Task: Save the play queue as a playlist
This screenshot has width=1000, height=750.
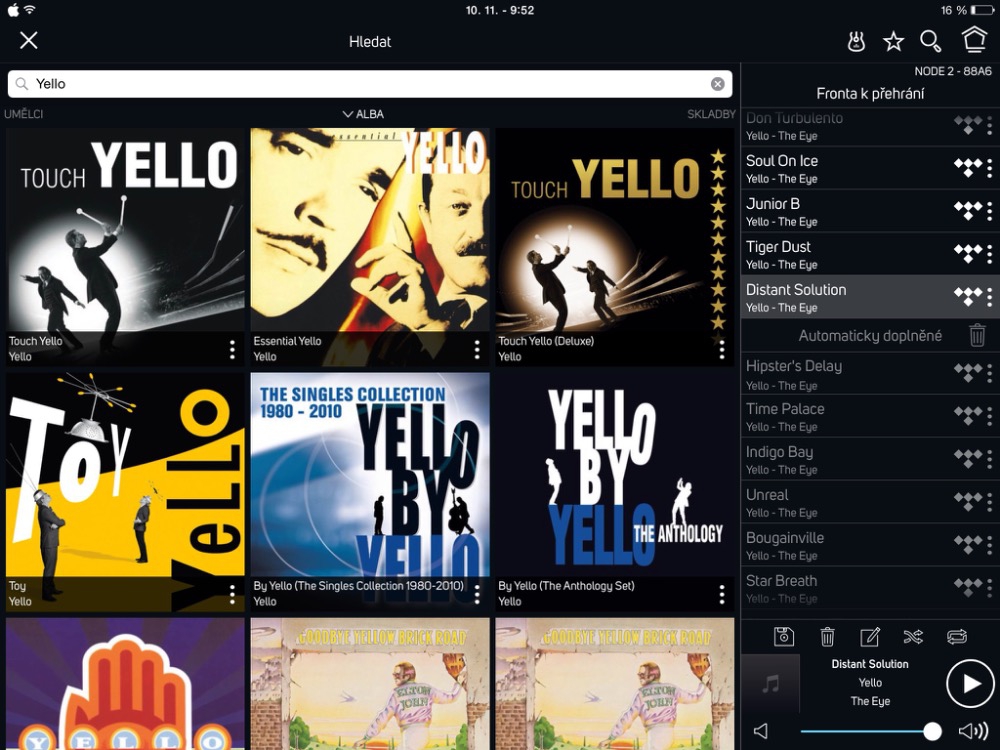Action: (x=784, y=636)
